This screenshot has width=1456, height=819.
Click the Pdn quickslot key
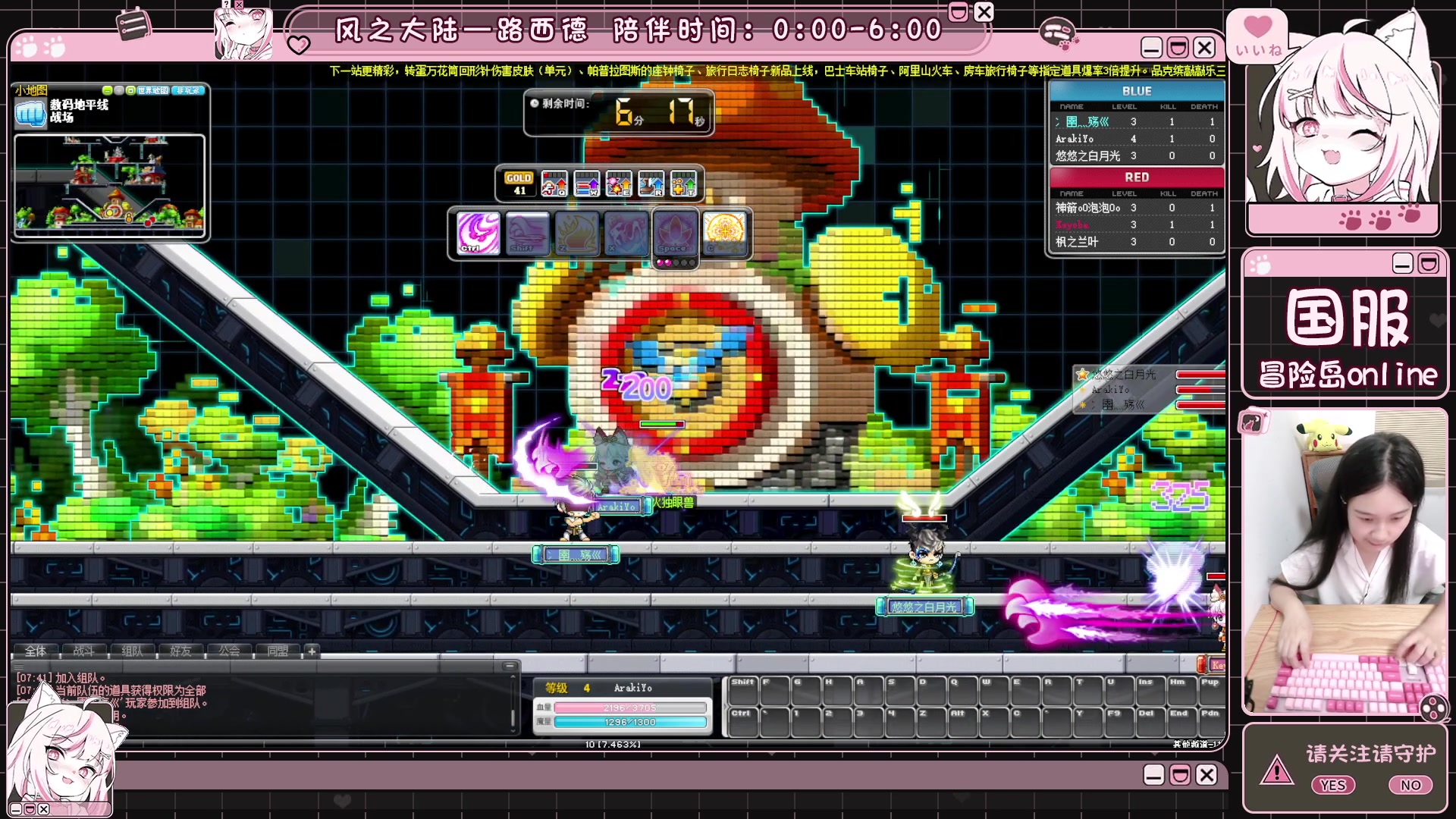pos(1210,722)
